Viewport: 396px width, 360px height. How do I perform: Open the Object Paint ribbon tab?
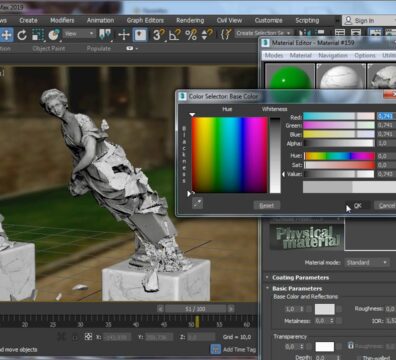click(x=49, y=48)
